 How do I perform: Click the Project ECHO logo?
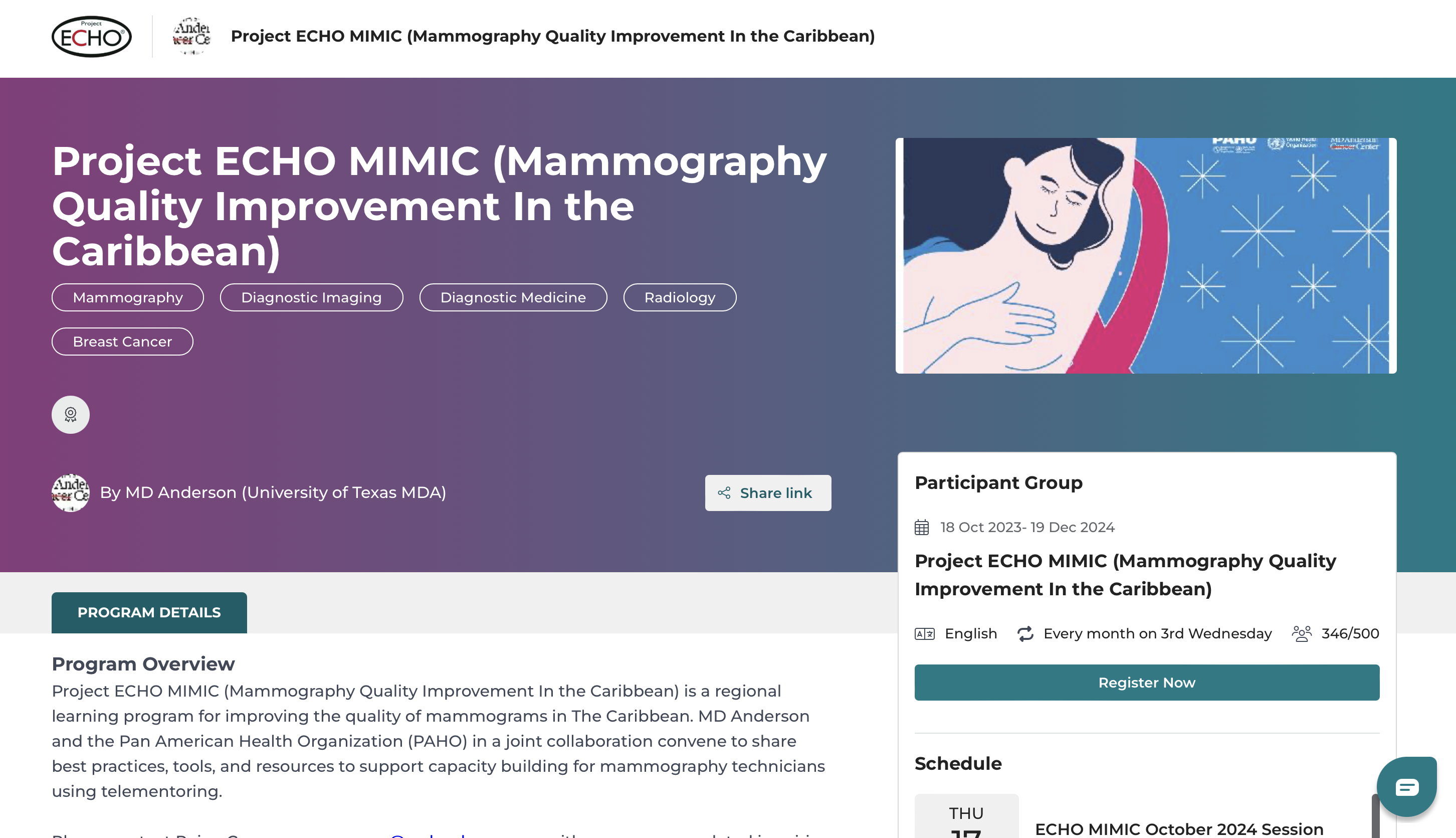tap(91, 36)
